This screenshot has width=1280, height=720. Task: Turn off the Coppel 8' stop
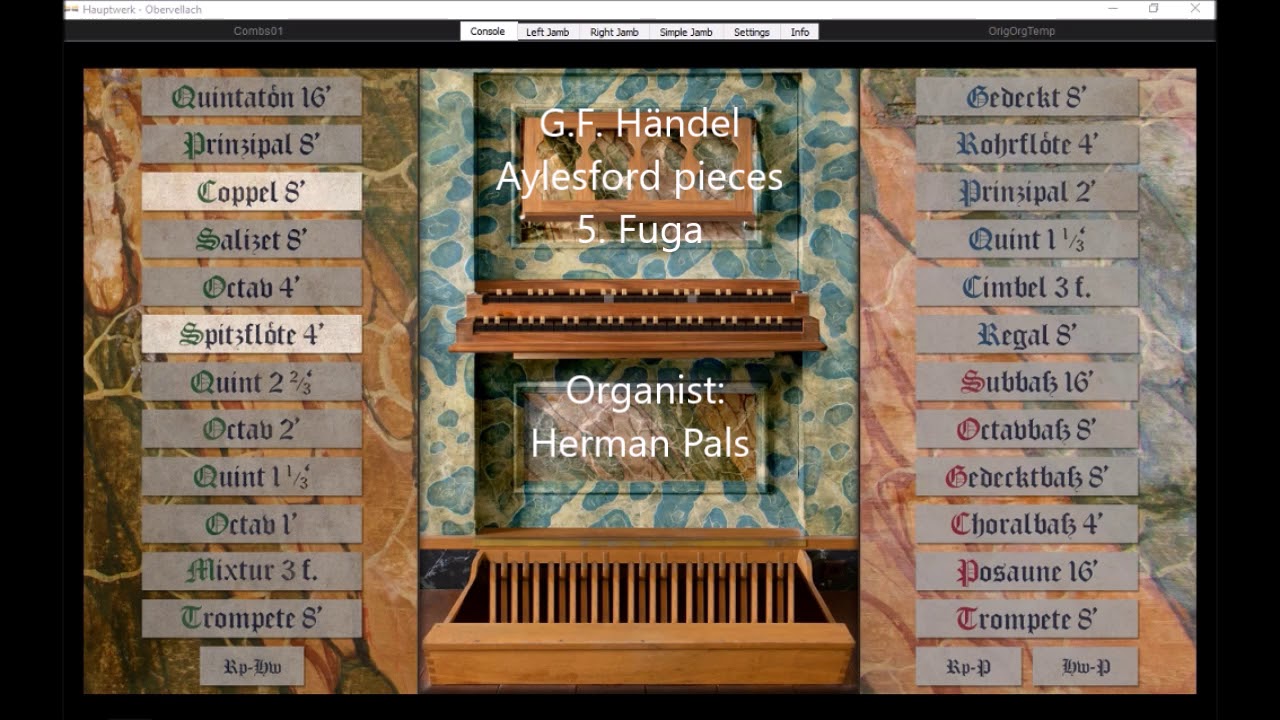(251, 192)
